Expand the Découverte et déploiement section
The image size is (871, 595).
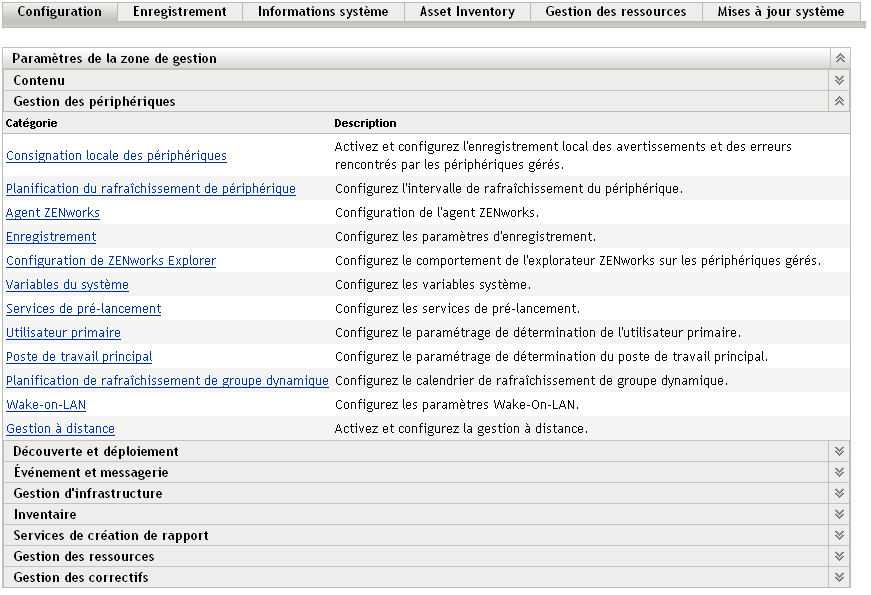tap(839, 451)
